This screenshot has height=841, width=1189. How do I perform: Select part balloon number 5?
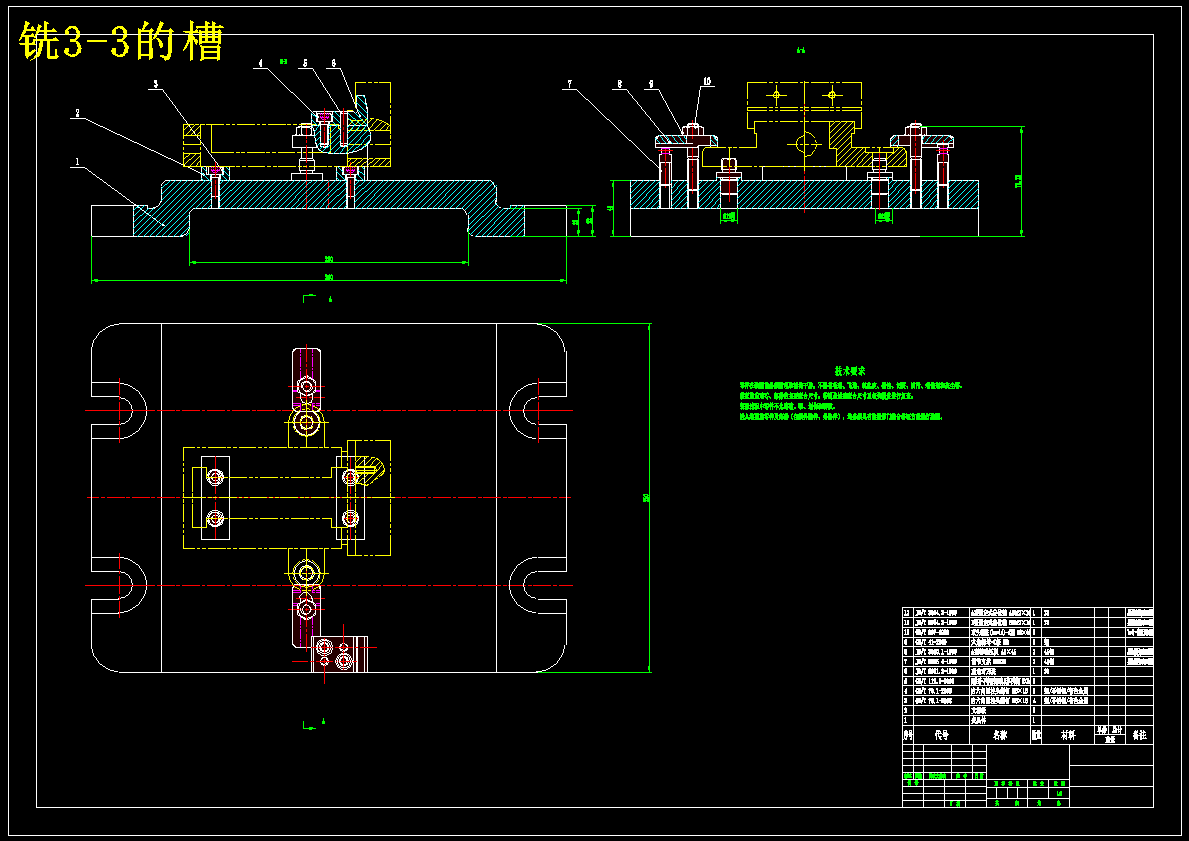(x=305, y=64)
